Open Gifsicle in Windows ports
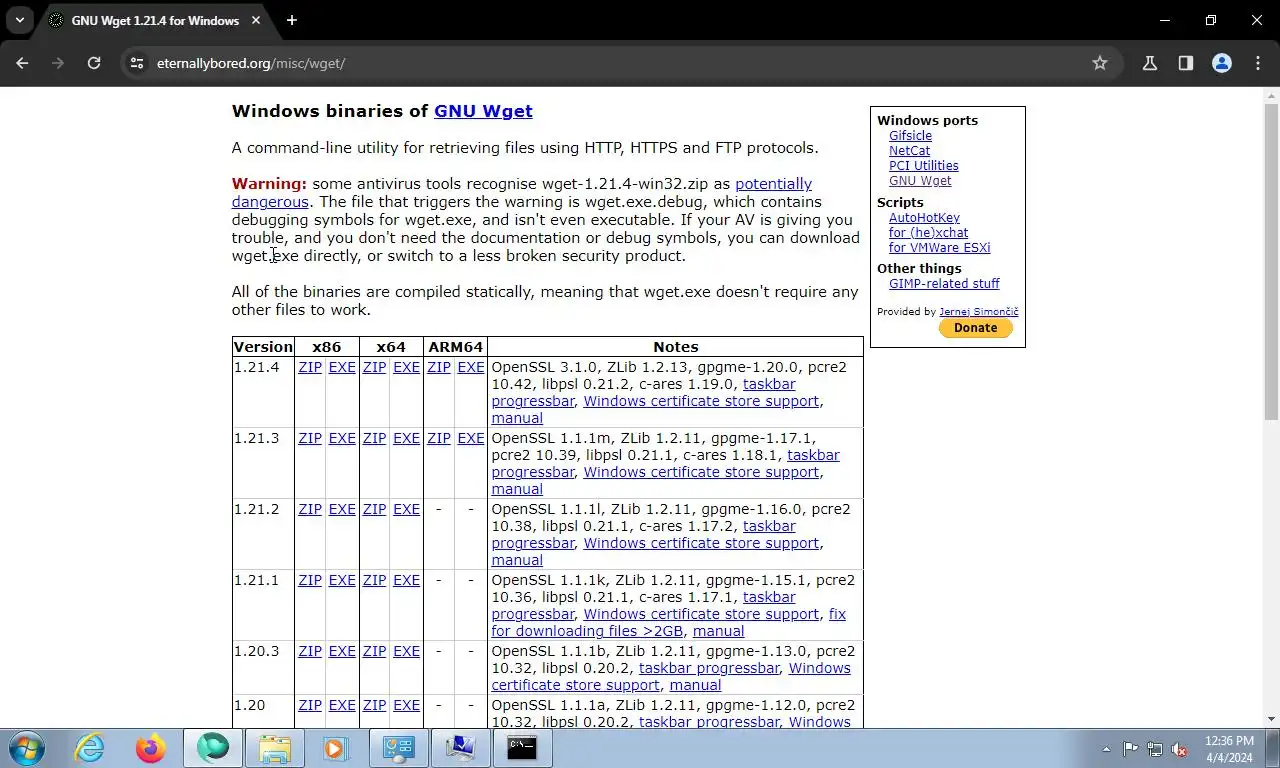The width and height of the screenshot is (1280, 768). click(x=910, y=136)
